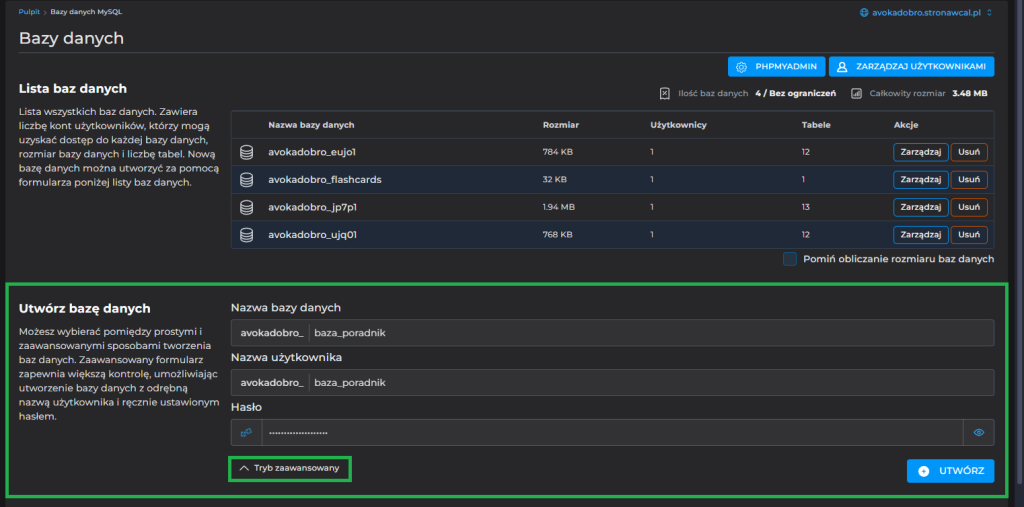
Task: Click Usuń for avokadobro_eujo1
Action: (969, 152)
